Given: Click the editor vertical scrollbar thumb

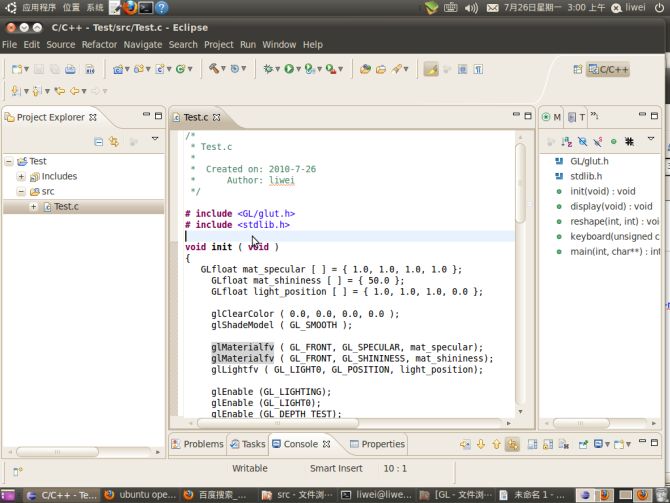Looking at the screenshot, I should pos(520,183).
